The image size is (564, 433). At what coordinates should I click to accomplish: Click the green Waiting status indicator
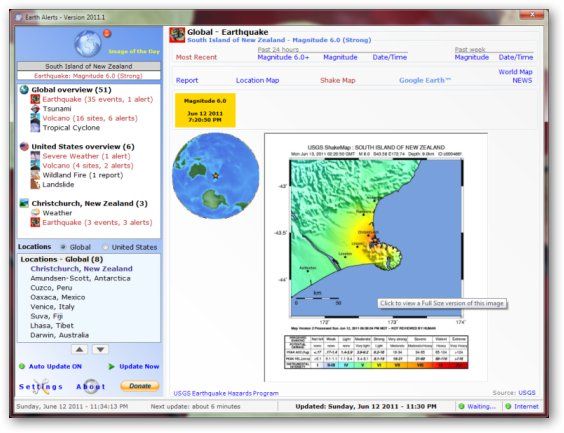click(x=461, y=406)
